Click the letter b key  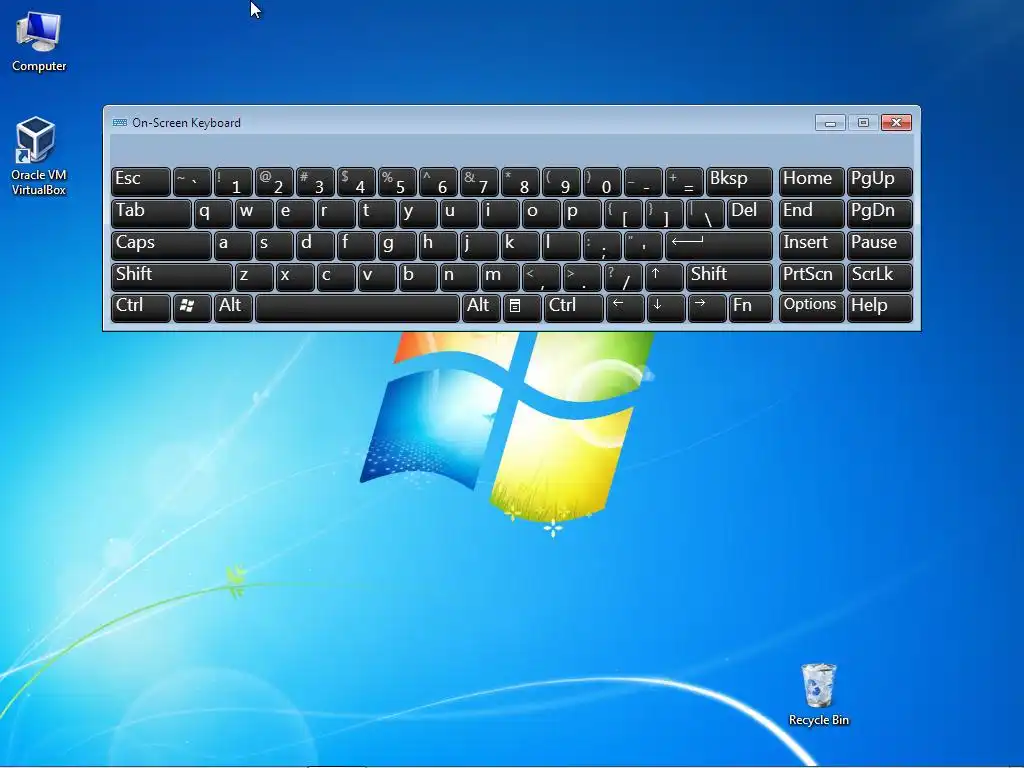point(418,276)
